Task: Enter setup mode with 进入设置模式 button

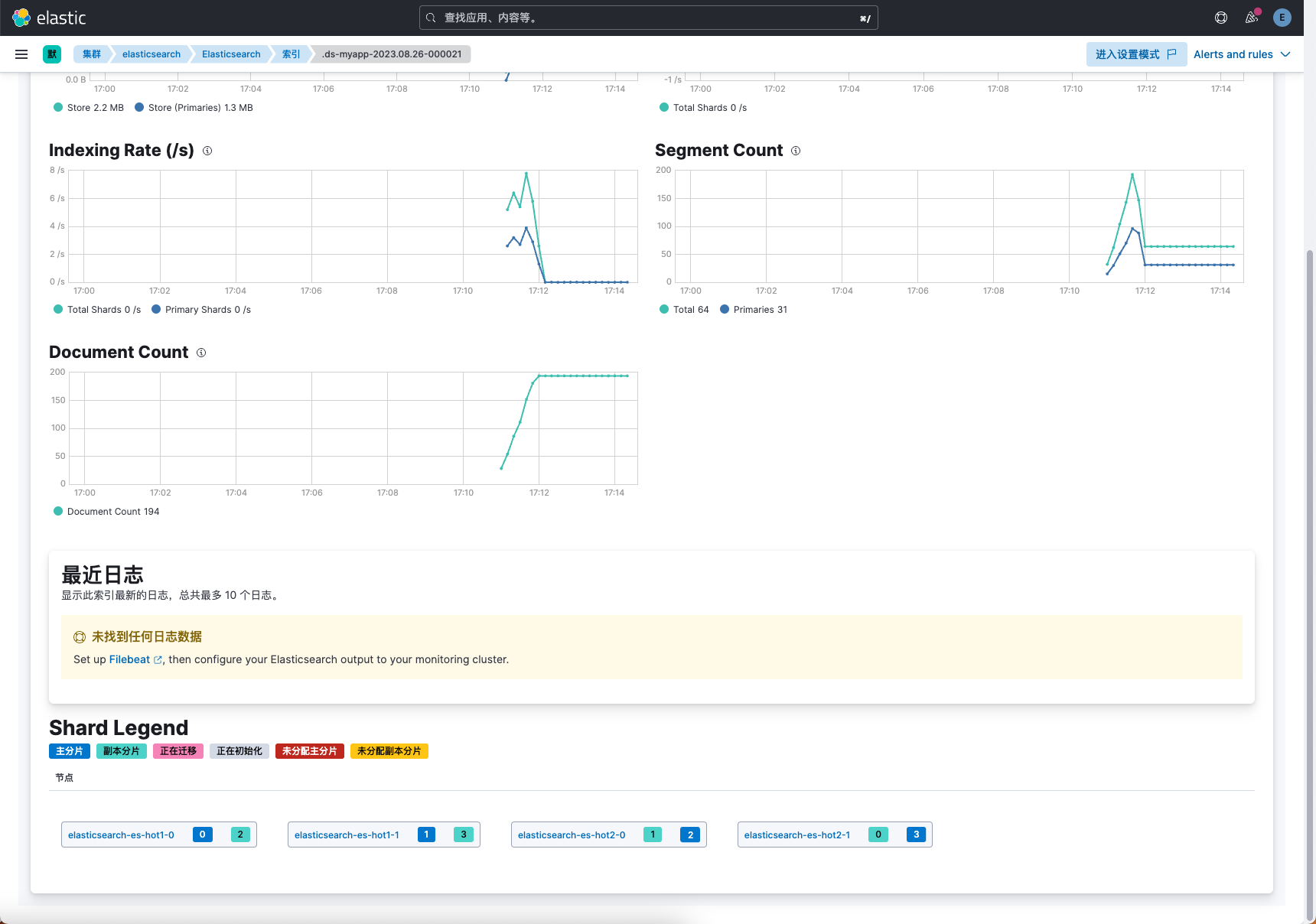Action: [x=1136, y=54]
